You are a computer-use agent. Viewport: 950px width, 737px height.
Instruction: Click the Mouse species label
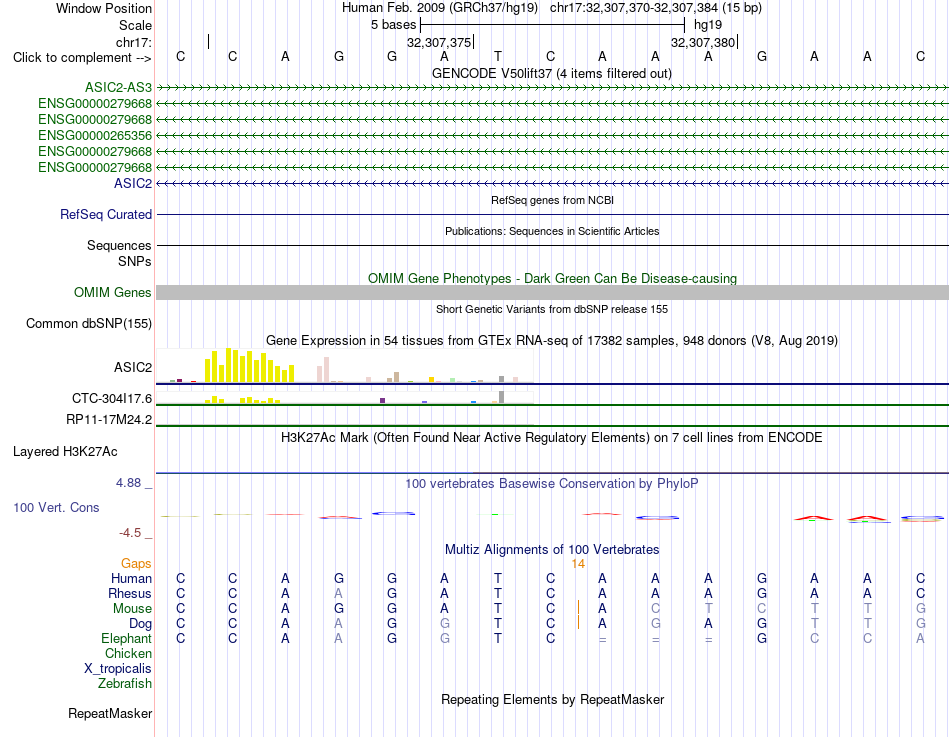(133, 609)
